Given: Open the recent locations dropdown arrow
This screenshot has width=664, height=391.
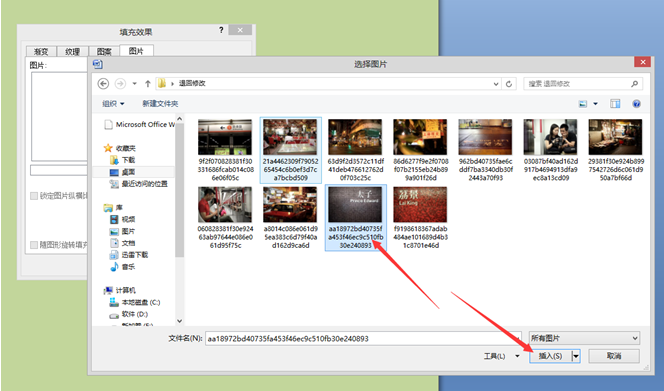Looking at the screenshot, I should click(x=134, y=83).
